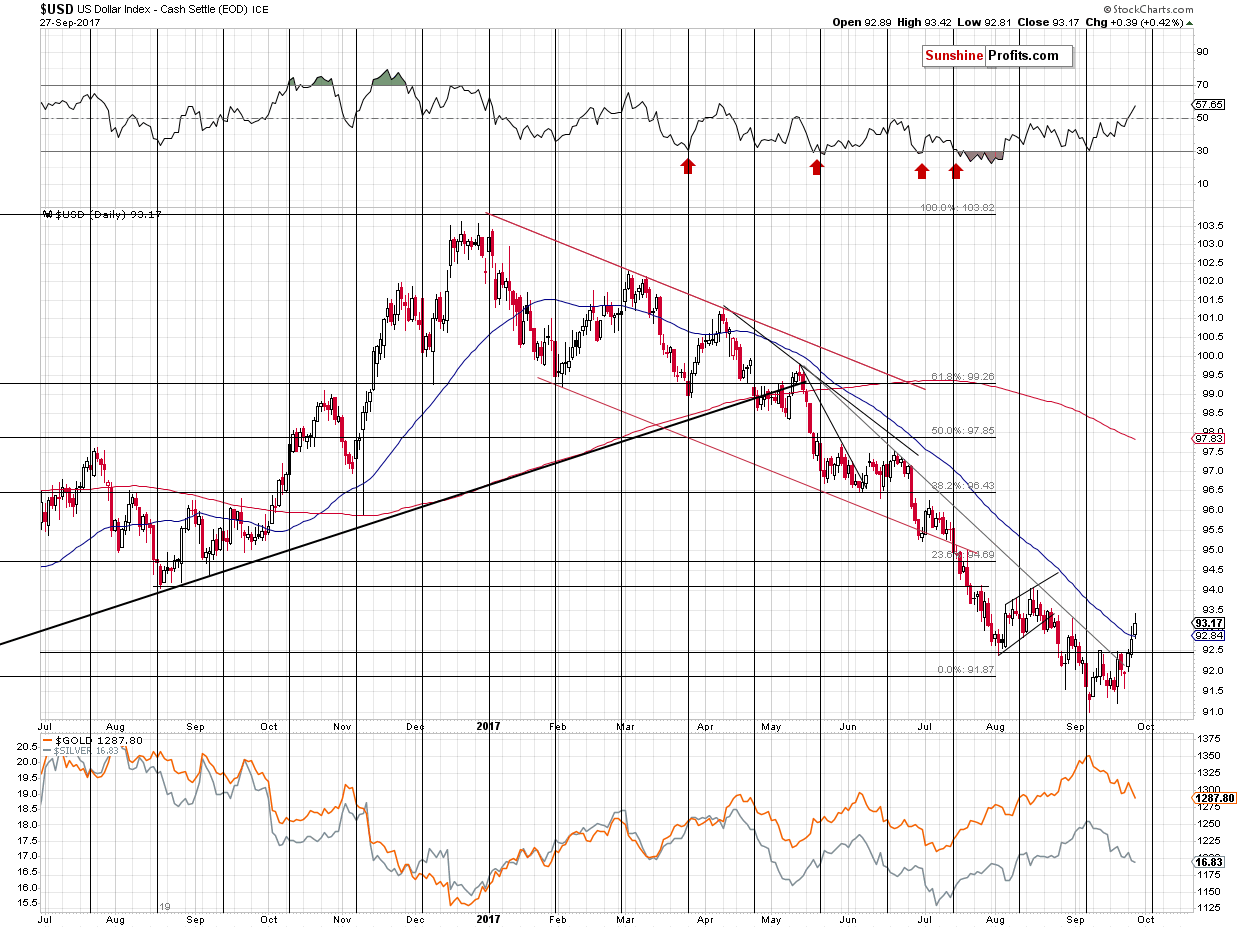
Task: Click the SunshineProfits.com logo
Action: pyautogui.click(x=996, y=56)
